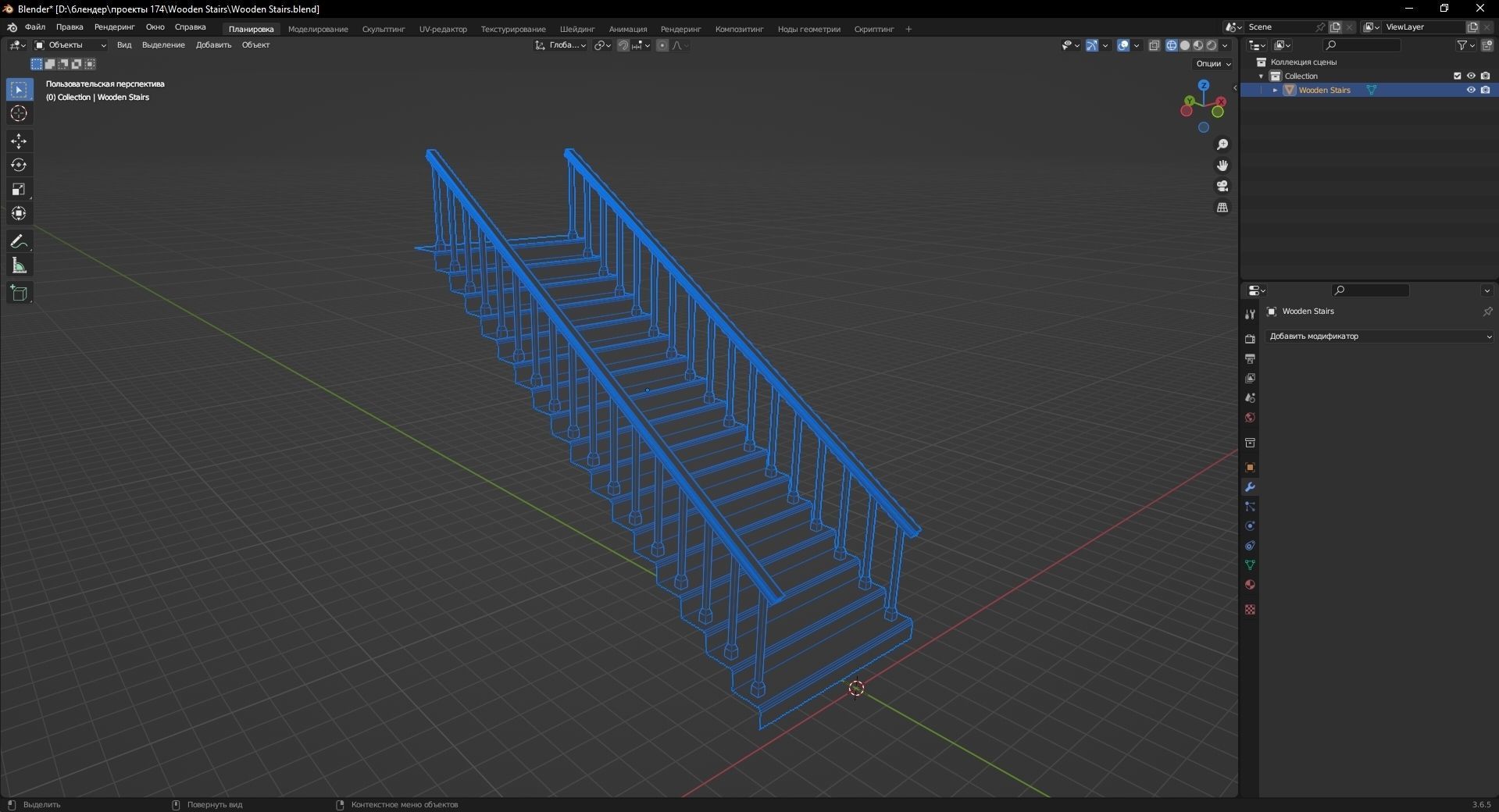The image size is (1499, 812).
Task: Open the World properties tab
Action: tap(1250, 417)
